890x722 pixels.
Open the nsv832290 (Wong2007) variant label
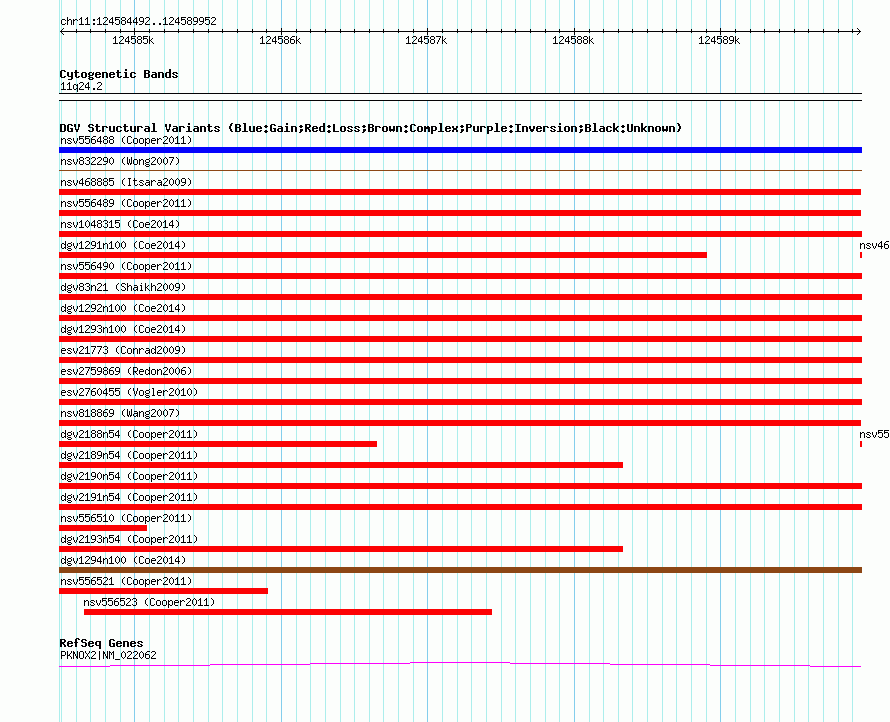pyautogui.click(x=120, y=161)
